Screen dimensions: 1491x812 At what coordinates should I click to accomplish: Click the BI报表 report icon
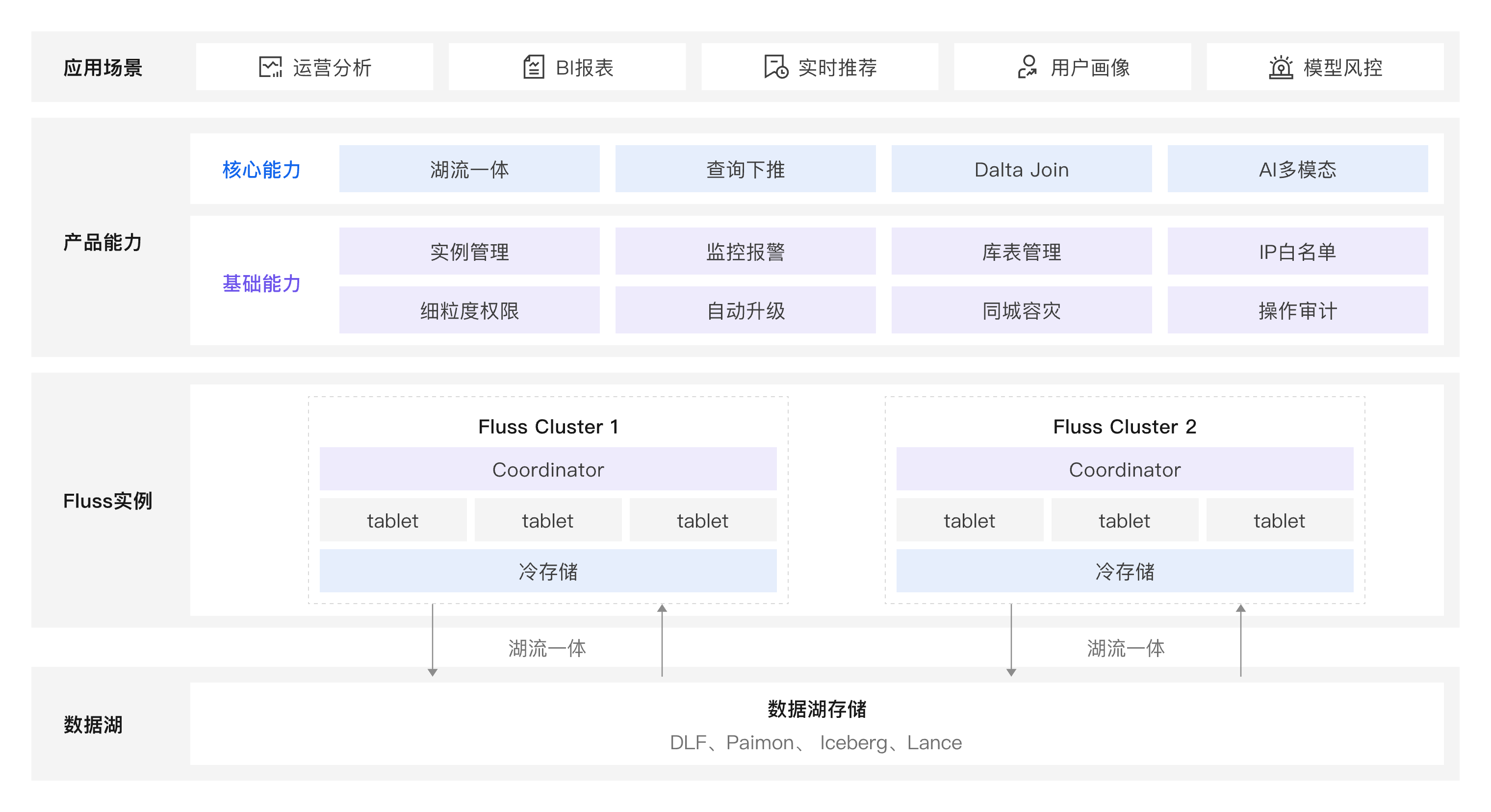coord(533,67)
